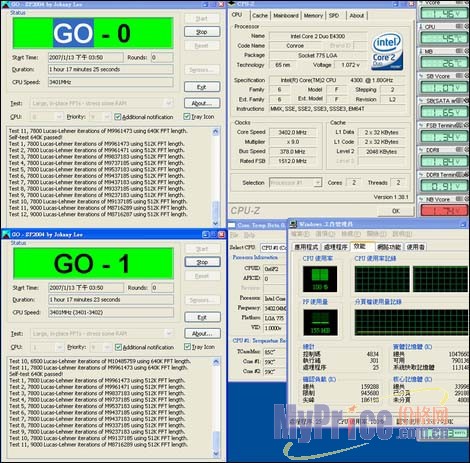Viewport: 470px width, 463px height.
Task: Click the CPU temperature monitor display
Action: tap(444, 39)
